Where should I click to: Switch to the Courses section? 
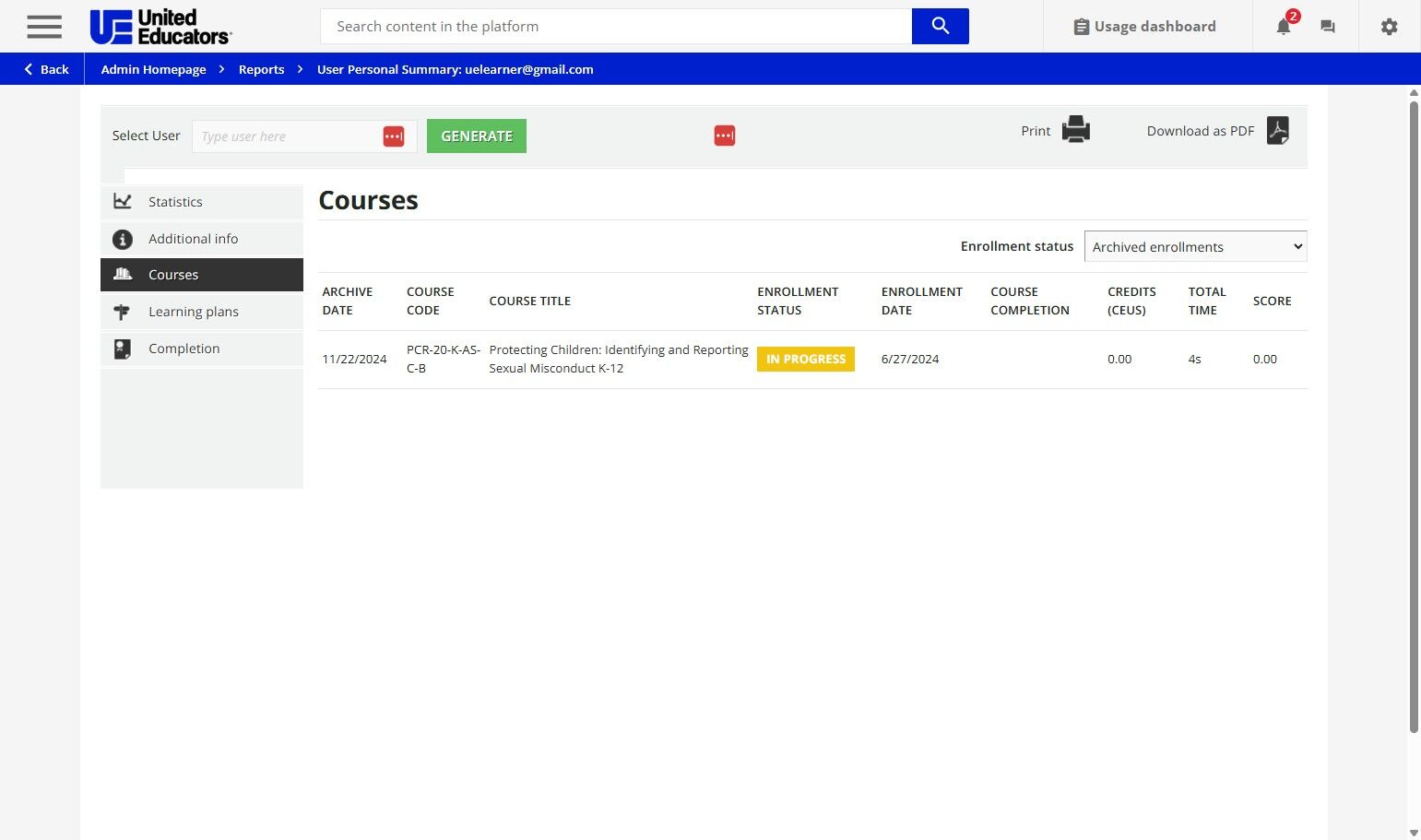pyautogui.click(x=173, y=274)
